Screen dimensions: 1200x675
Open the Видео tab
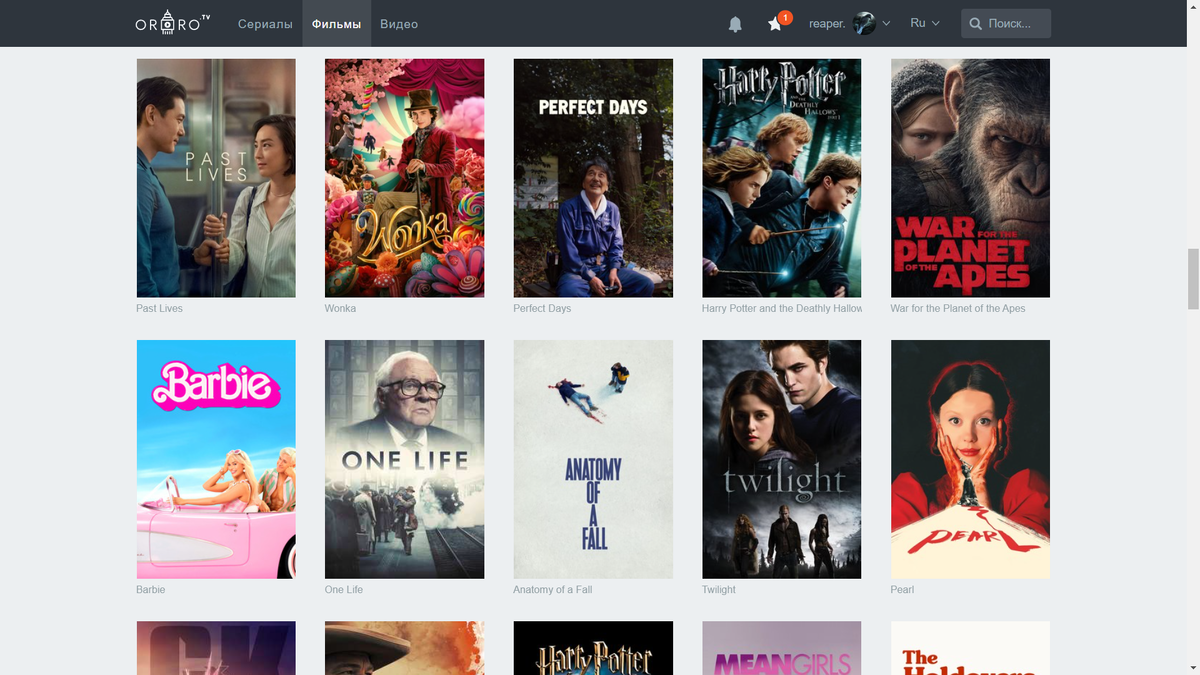[399, 23]
